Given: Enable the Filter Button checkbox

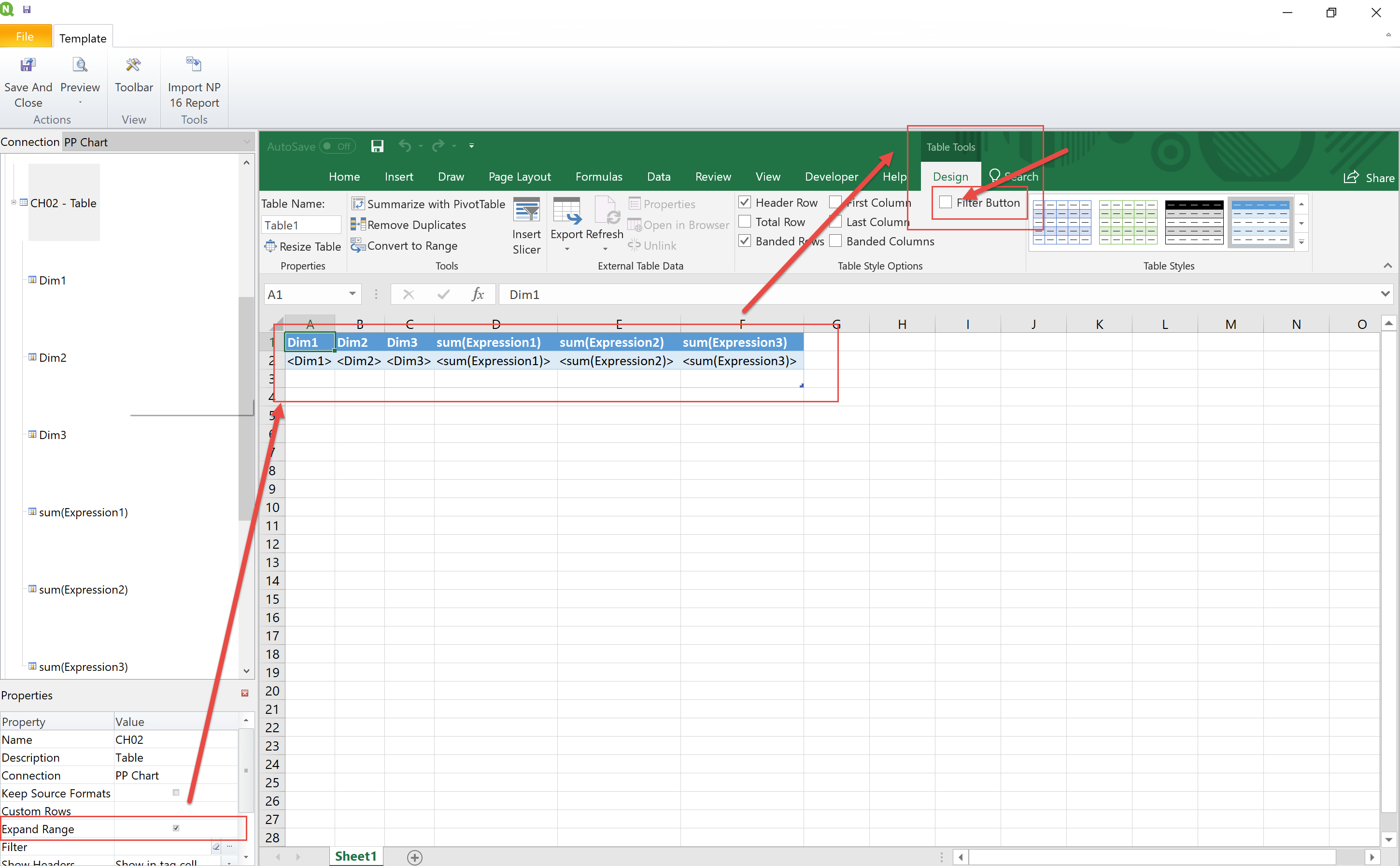Looking at the screenshot, I should click(x=946, y=202).
